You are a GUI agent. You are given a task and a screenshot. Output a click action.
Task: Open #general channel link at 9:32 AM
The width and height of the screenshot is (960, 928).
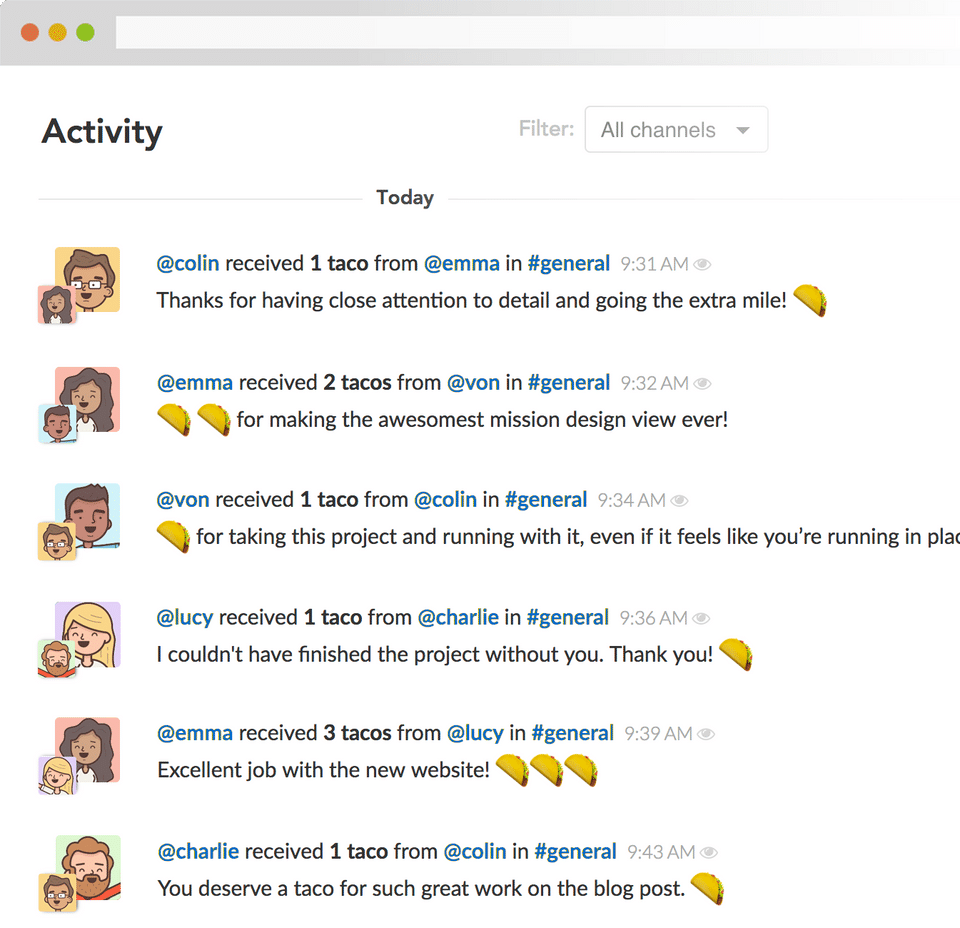[569, 383]
